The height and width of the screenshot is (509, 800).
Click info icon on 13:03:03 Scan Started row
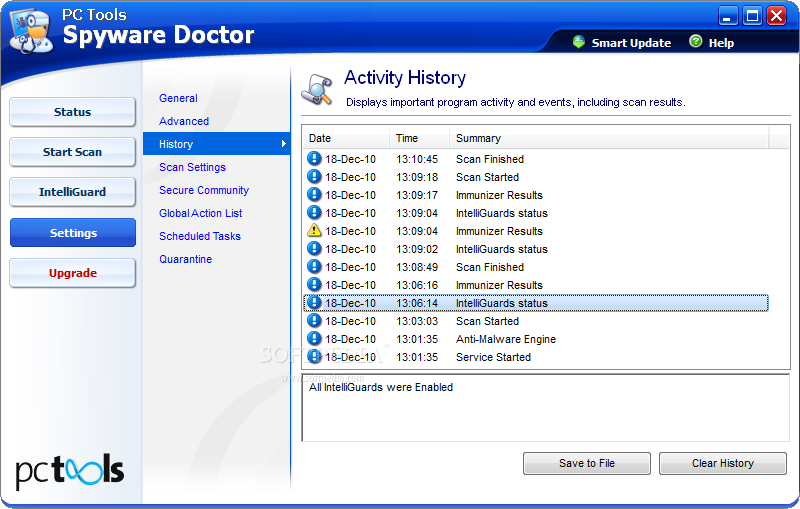(x=314, y=320)
